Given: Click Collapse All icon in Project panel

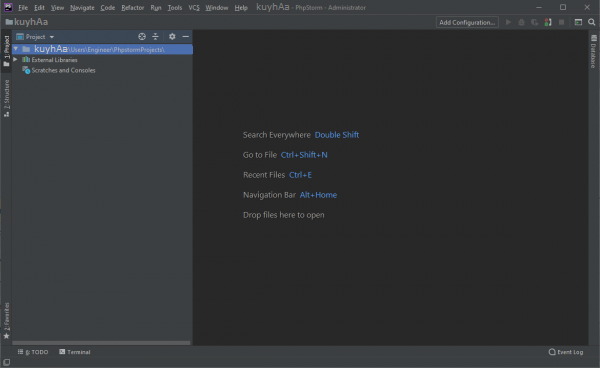Looking at the screenshot, I should (x=155, y=36).
